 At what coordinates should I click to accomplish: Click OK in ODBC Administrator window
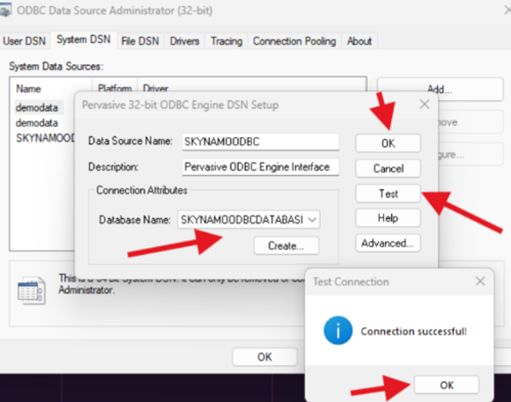tap(265, 357)
